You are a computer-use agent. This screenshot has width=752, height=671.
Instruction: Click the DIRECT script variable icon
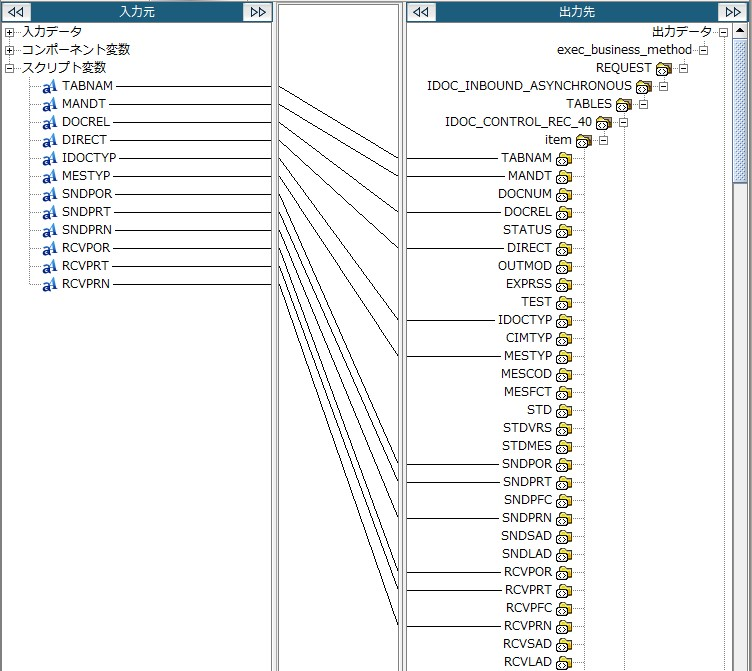click(49, 141)
